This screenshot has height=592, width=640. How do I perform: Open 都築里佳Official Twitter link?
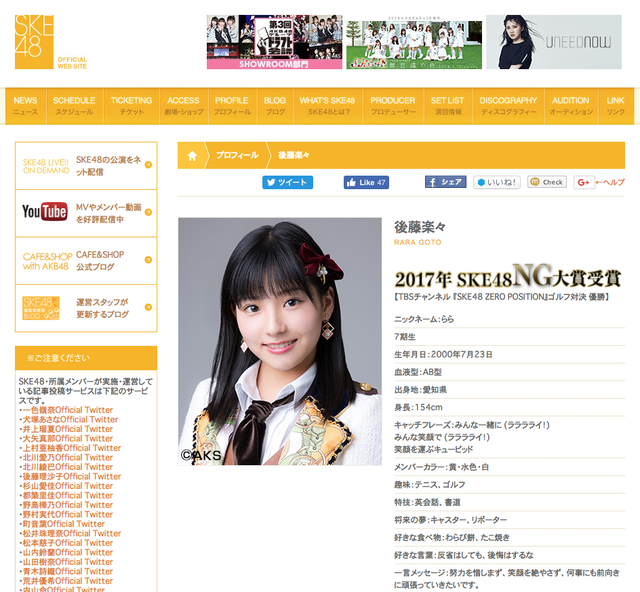68,495
